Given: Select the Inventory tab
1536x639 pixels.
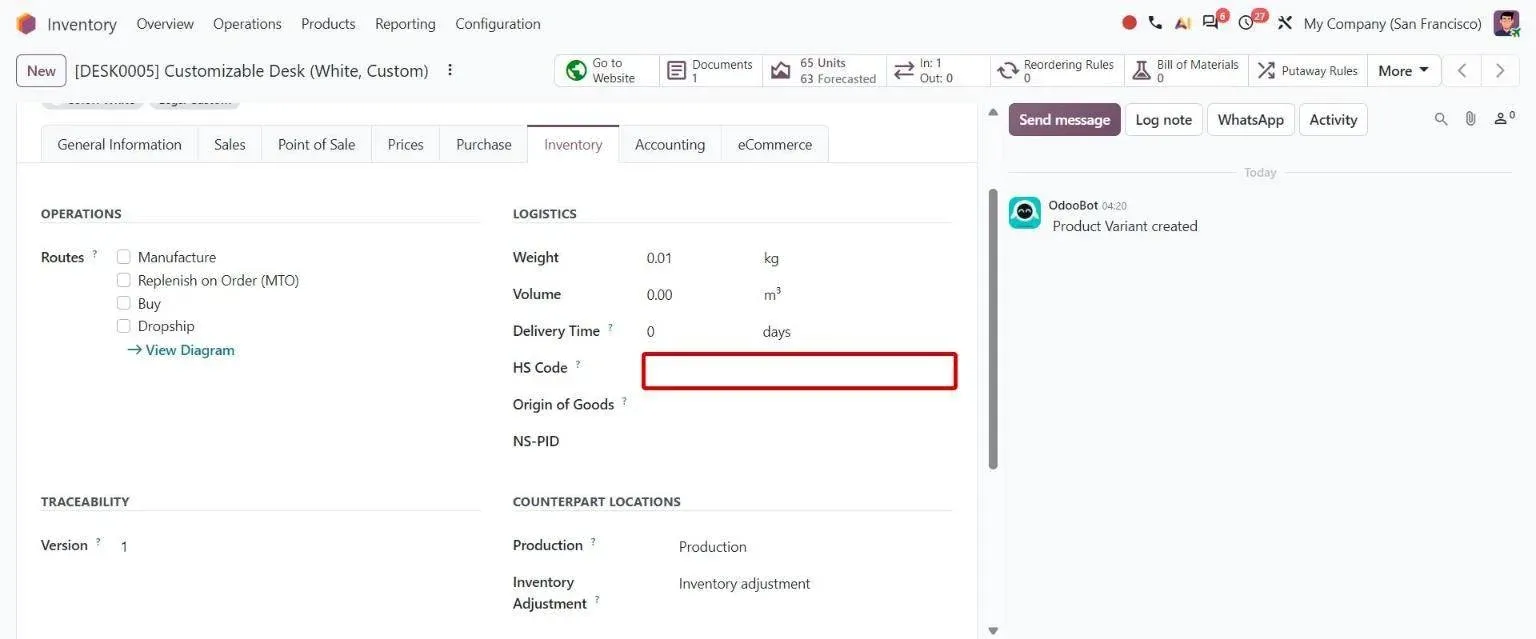Looking at the screenshot, I should pyautogui.click(x=573, y=144).
